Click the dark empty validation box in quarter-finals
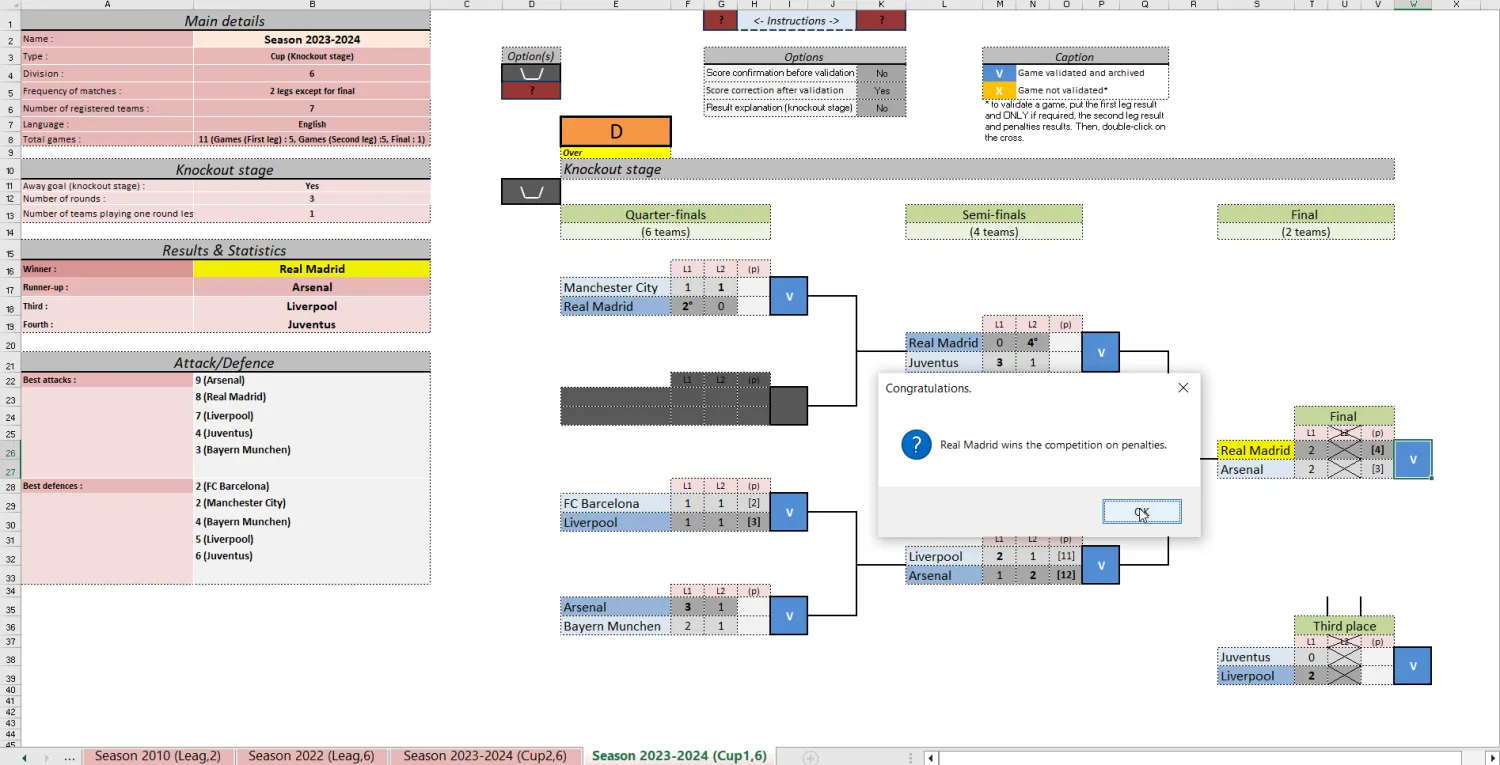 788,406
